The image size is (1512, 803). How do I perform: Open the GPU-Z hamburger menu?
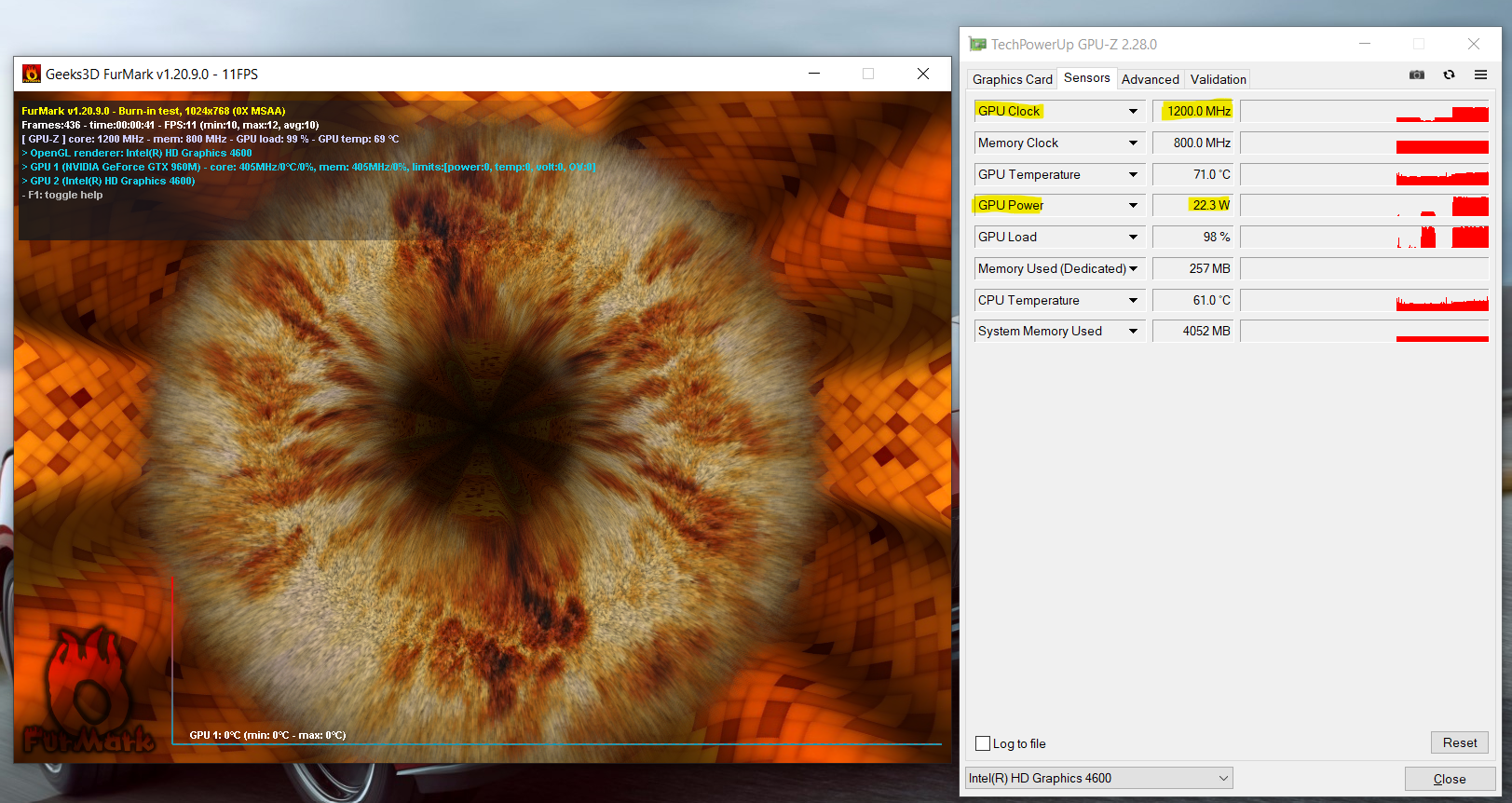coord(1480,75)
